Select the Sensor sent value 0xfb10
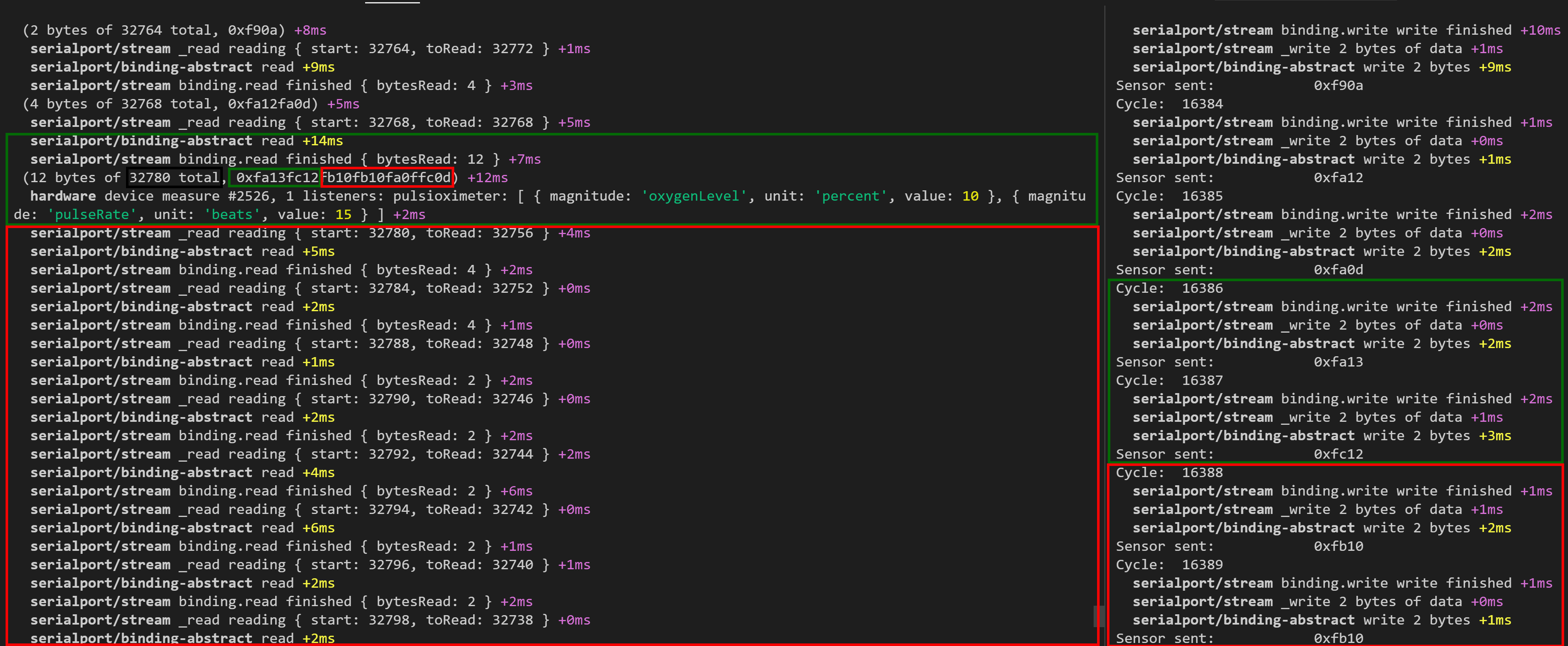The image size is (1568, 646). [x=1339, y=546]
